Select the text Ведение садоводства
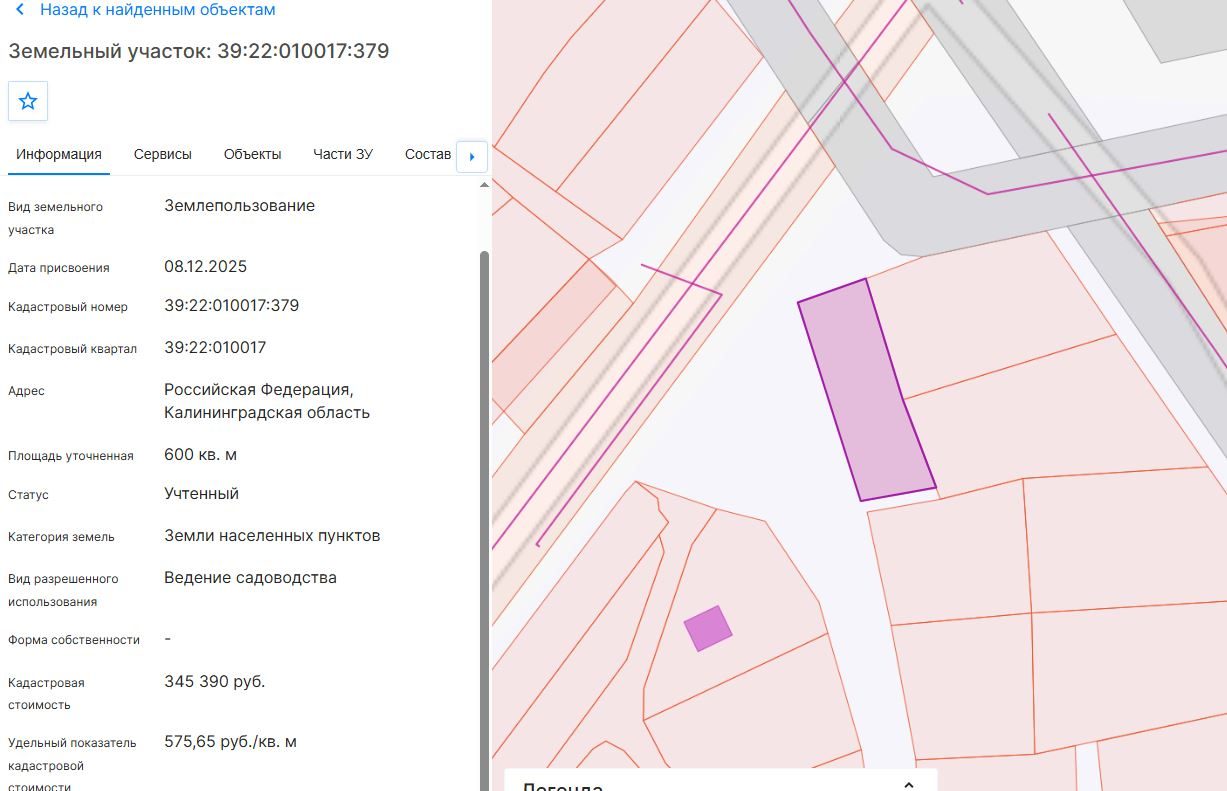The height and width of the screenshot is (791, 1227). click(251, 578)
